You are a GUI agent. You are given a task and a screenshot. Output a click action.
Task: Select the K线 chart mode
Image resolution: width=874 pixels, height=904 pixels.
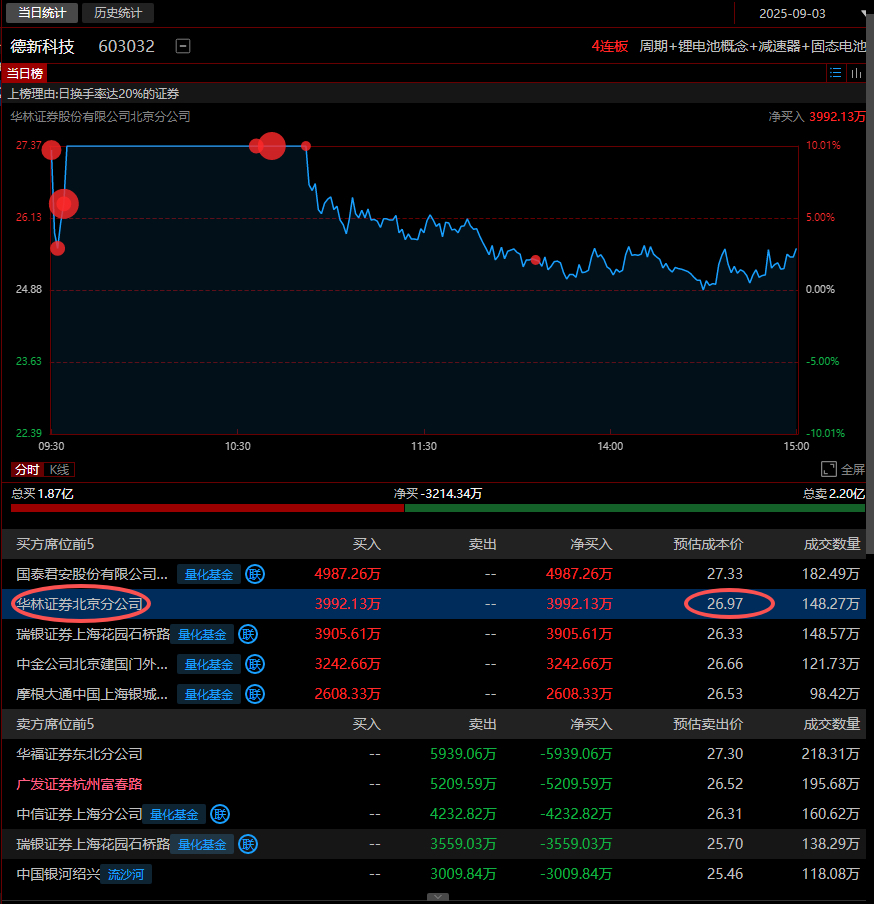click(x=59, y=470)
